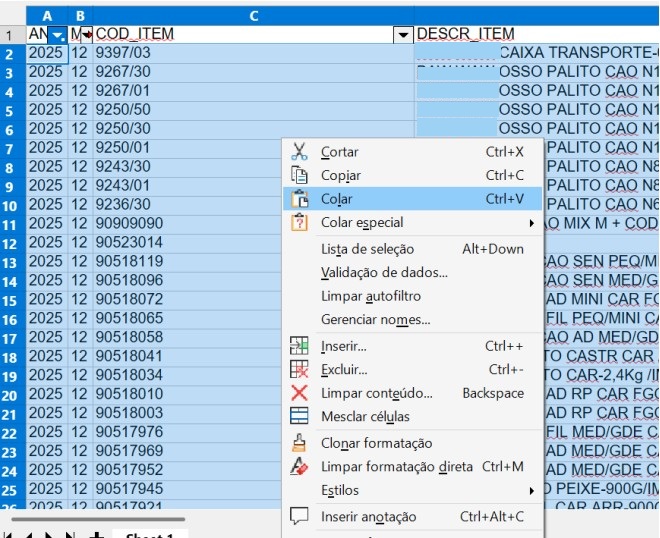Expand the Estilos submenu
This screenshot has width=660, height=538.
point(412,490)
